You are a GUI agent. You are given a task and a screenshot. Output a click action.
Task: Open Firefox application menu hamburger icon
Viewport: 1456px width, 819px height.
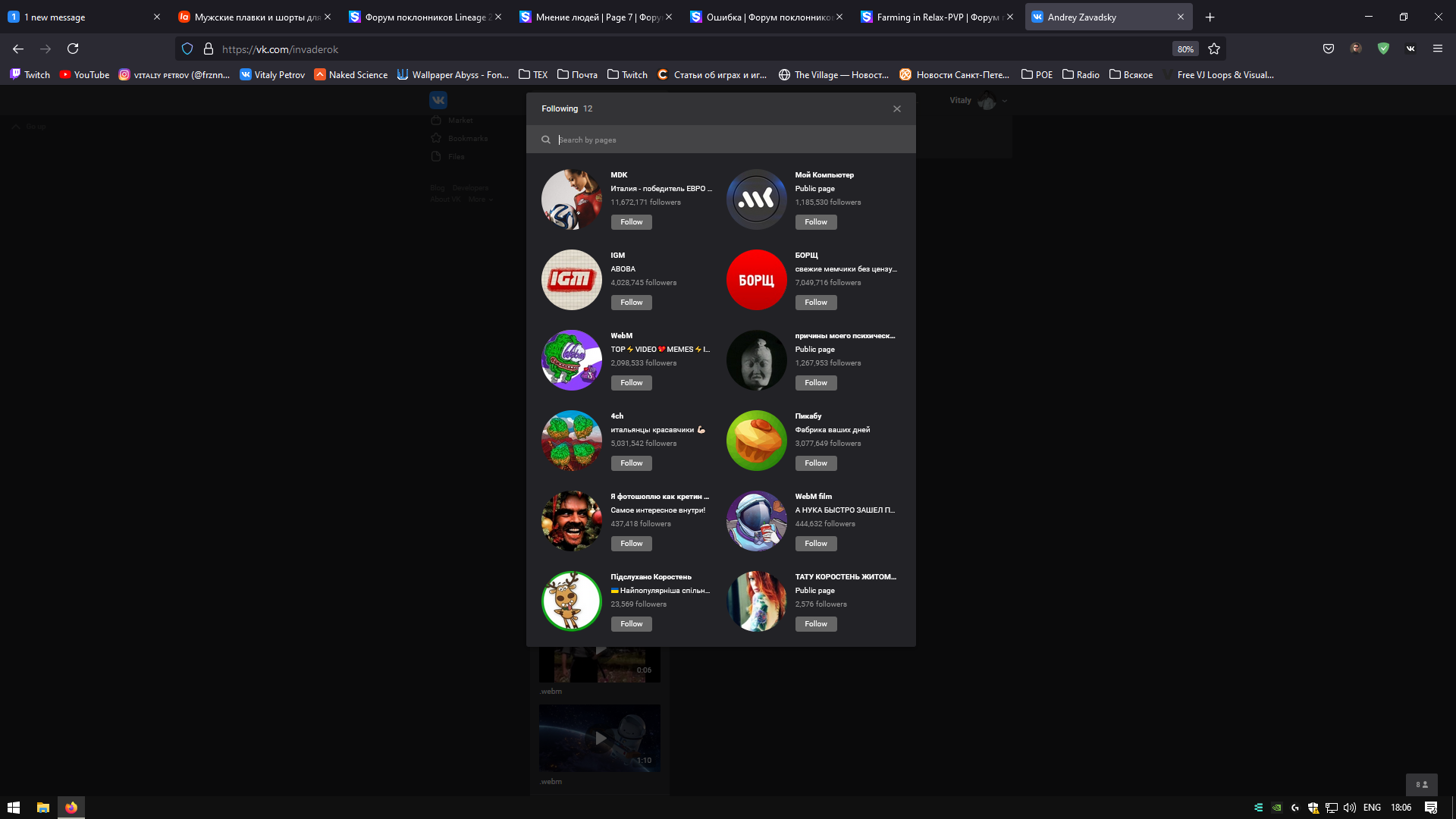coord(1438,49)
